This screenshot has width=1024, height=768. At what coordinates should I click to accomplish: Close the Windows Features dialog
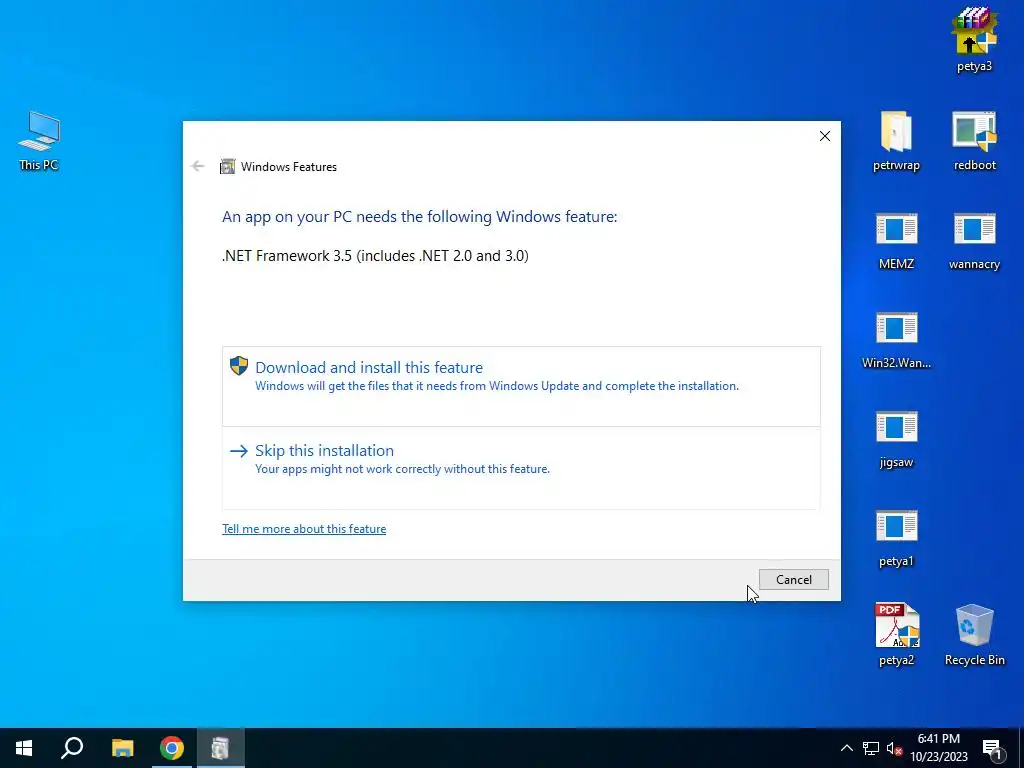(x=825, y=136)
